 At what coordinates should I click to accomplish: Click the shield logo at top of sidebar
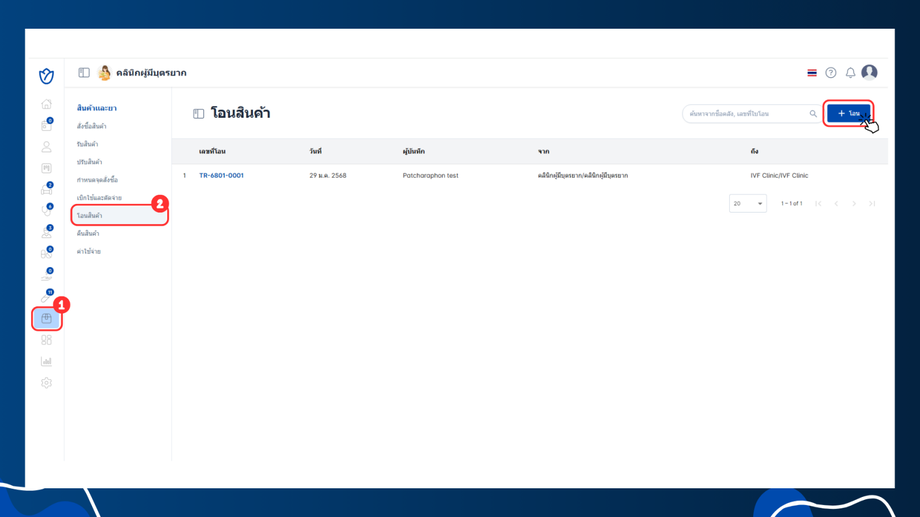pos(46,76)
